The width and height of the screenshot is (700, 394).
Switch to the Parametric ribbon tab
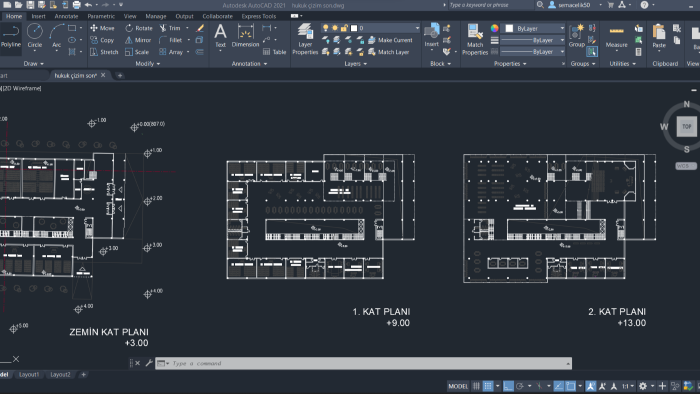[x=101, y=16]
